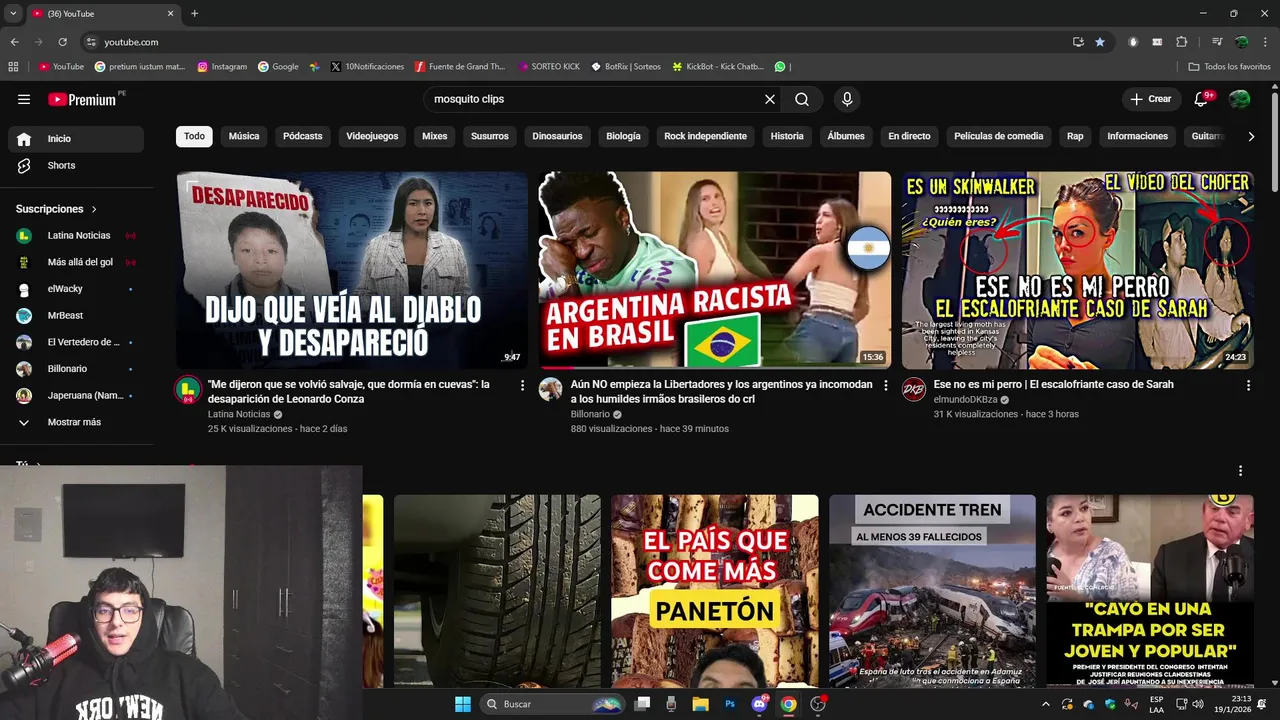The width and height of the screenshot is (1280, 720).
Task: Open the Chrome apps grid in bookmarks bar
Action: (13, 67)
